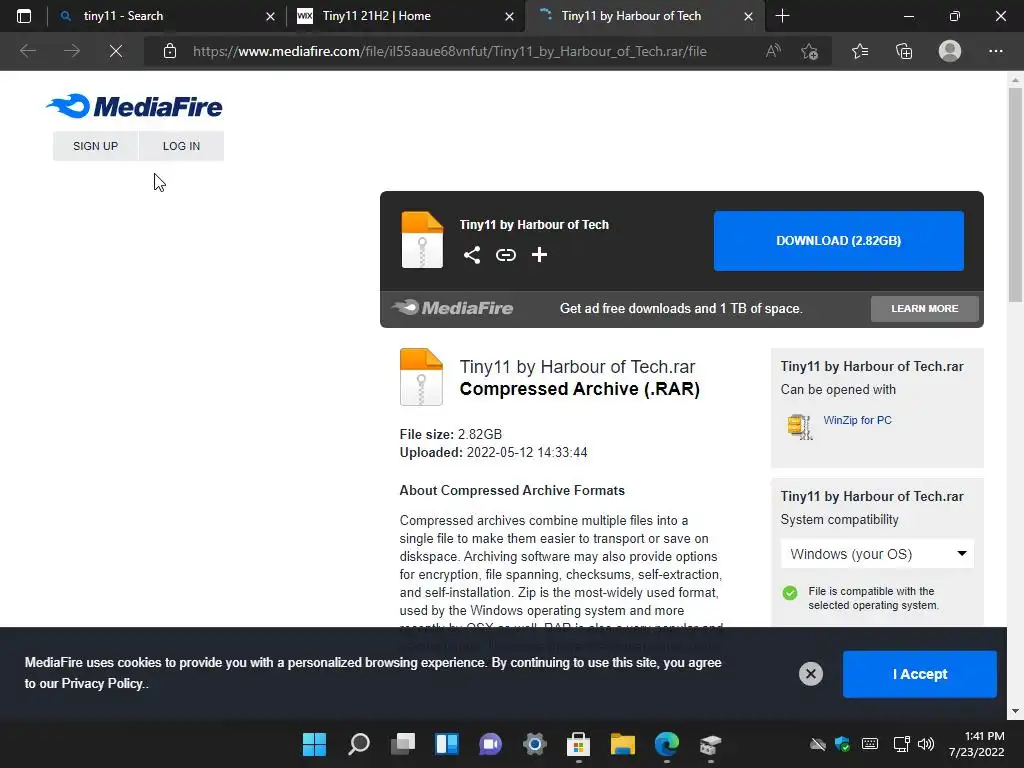Click the LOG IN button
Screen dimensions: 1024x768
point(182,146)
